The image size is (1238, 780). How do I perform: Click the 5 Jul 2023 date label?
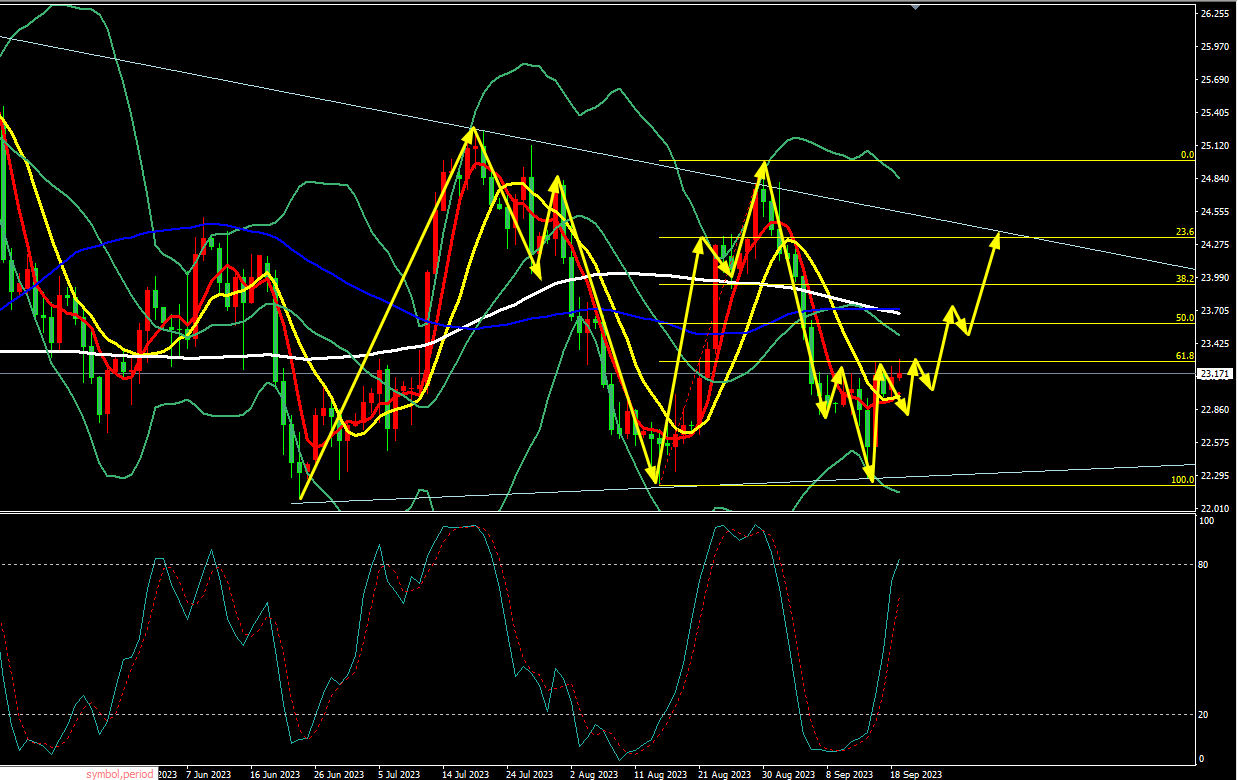click(x=401, y=774)
